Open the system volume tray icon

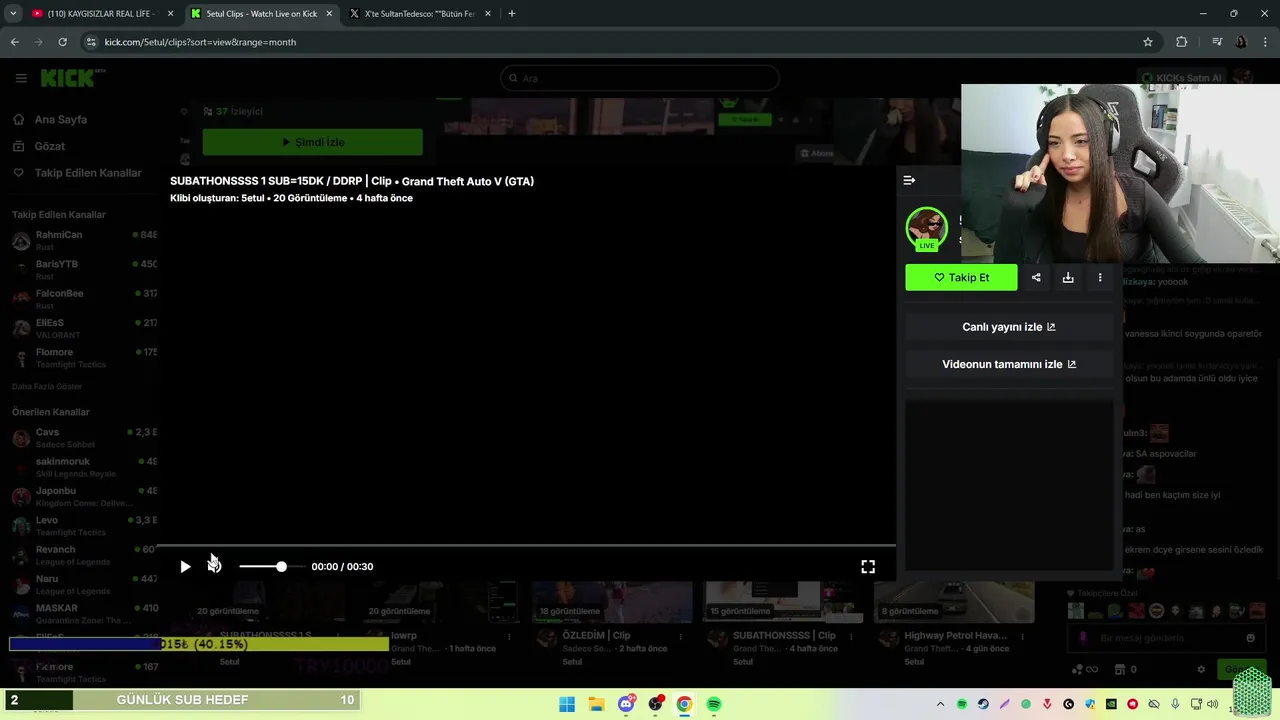click(1213, 704)
